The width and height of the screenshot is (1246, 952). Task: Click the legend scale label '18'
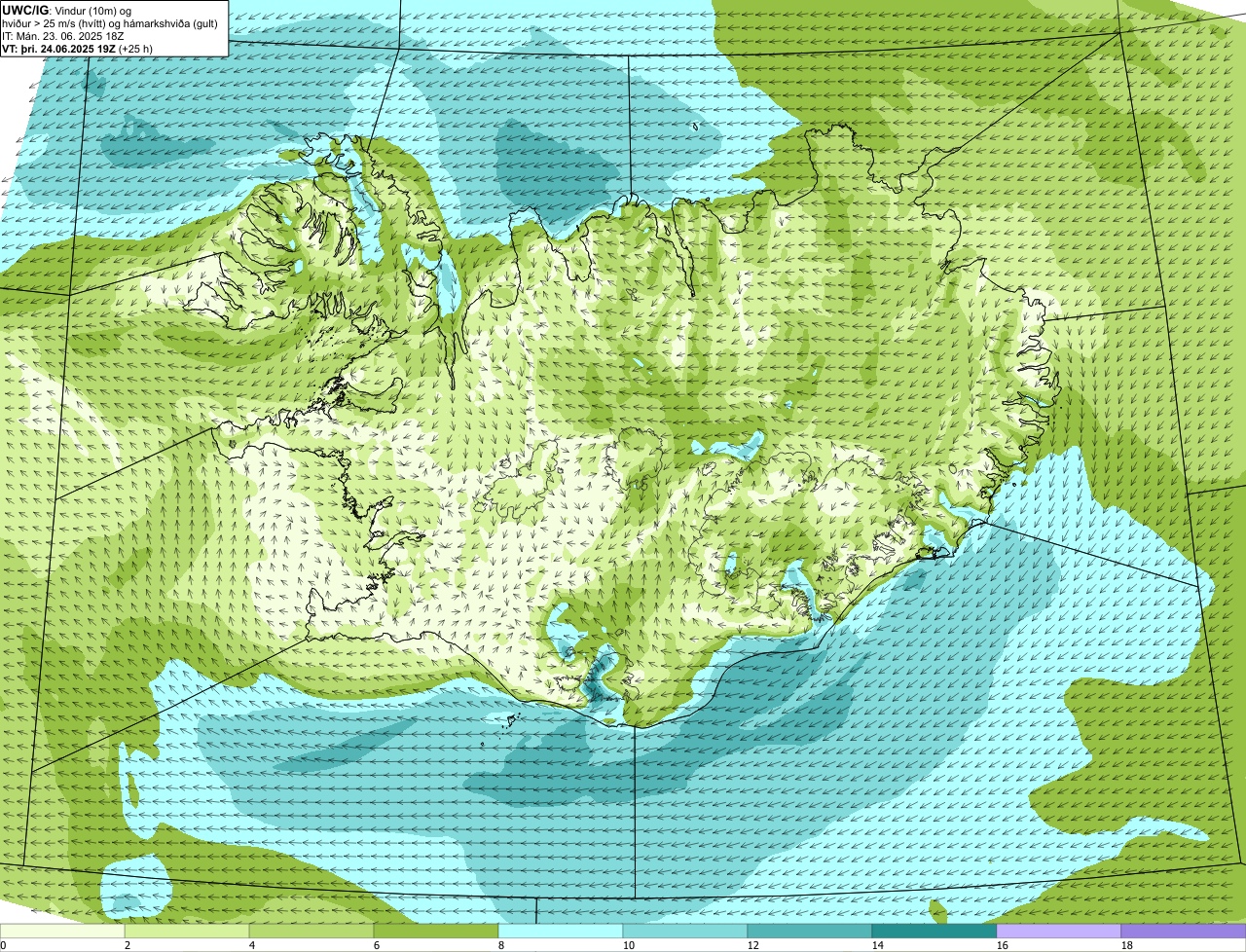point(1127,945)
